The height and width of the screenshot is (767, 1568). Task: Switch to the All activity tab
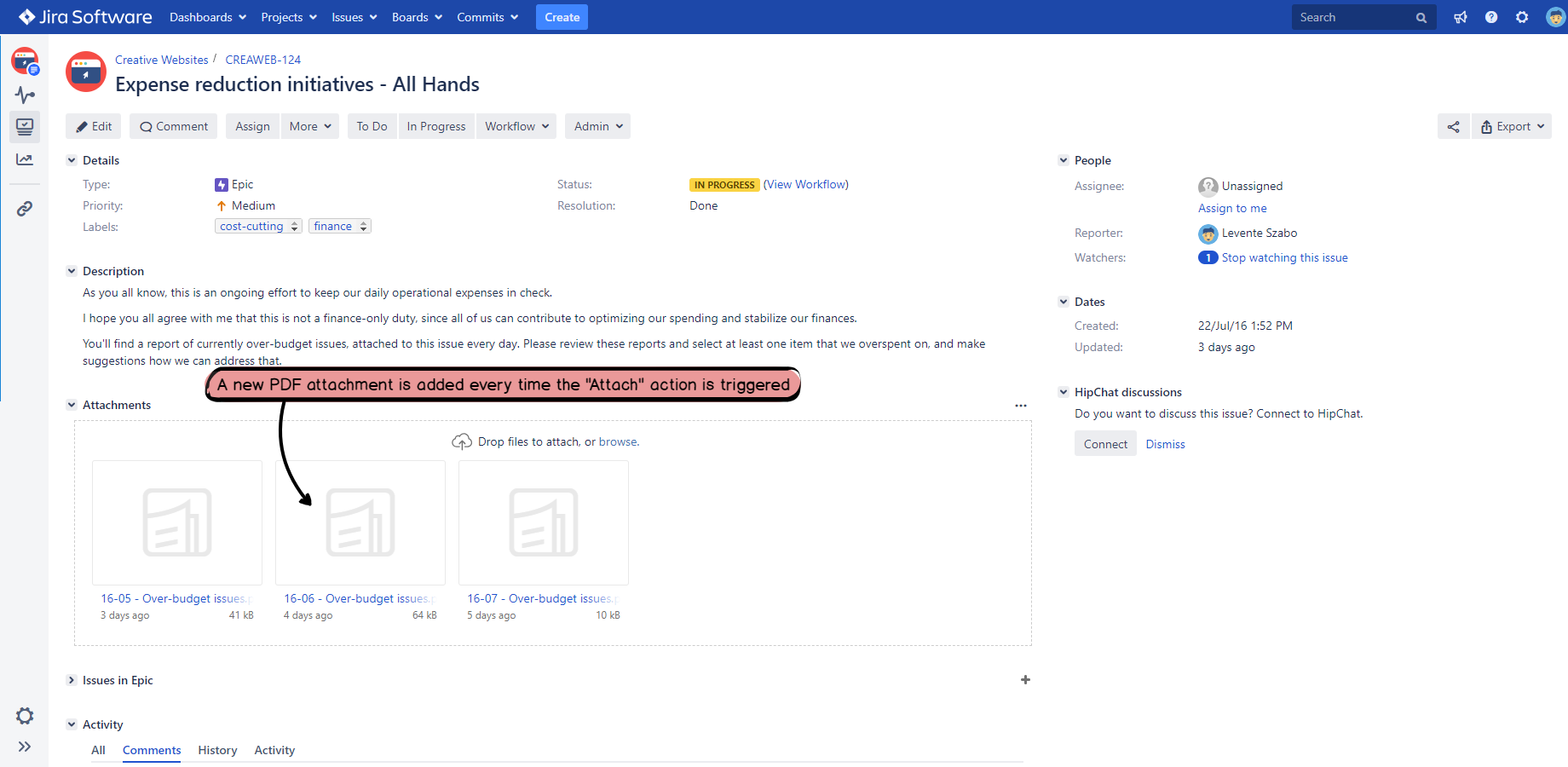click(99, 750)
